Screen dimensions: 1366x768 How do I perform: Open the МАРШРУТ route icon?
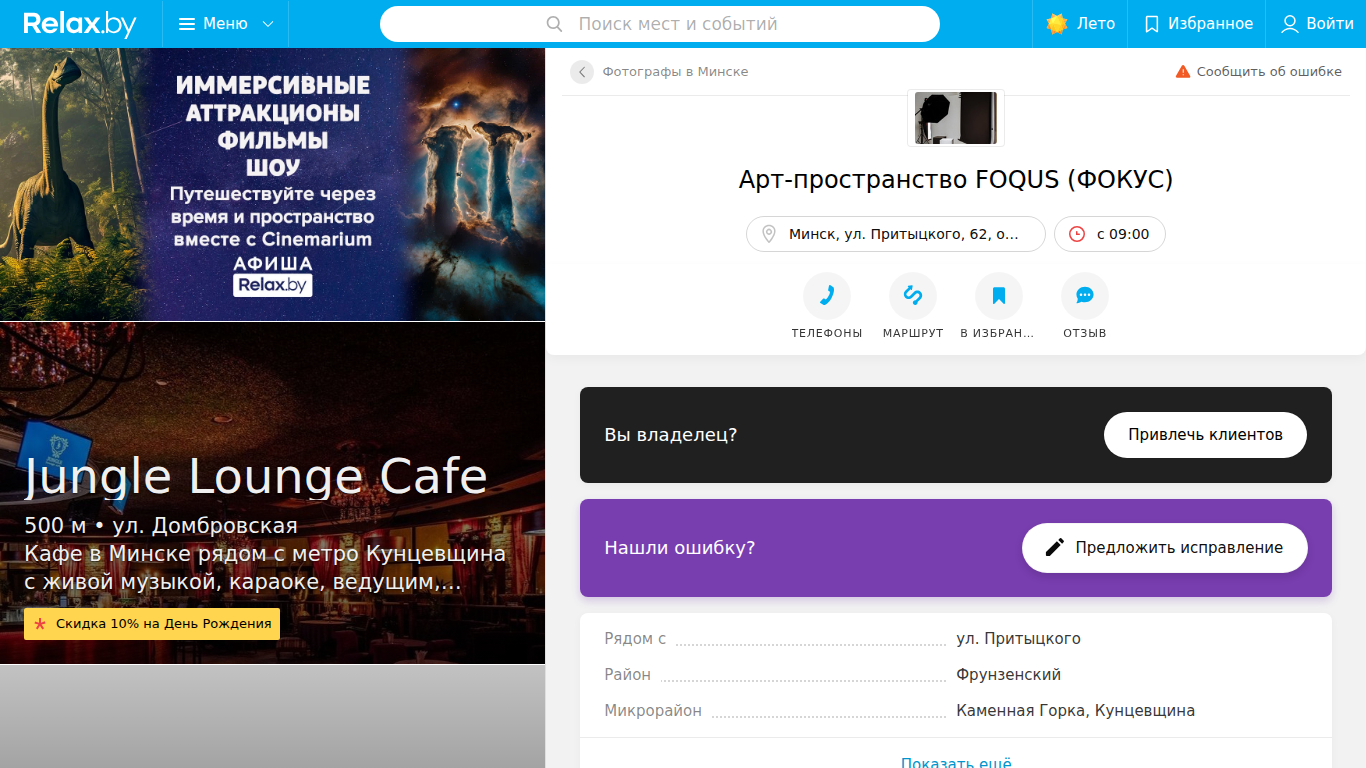point(913,296)
